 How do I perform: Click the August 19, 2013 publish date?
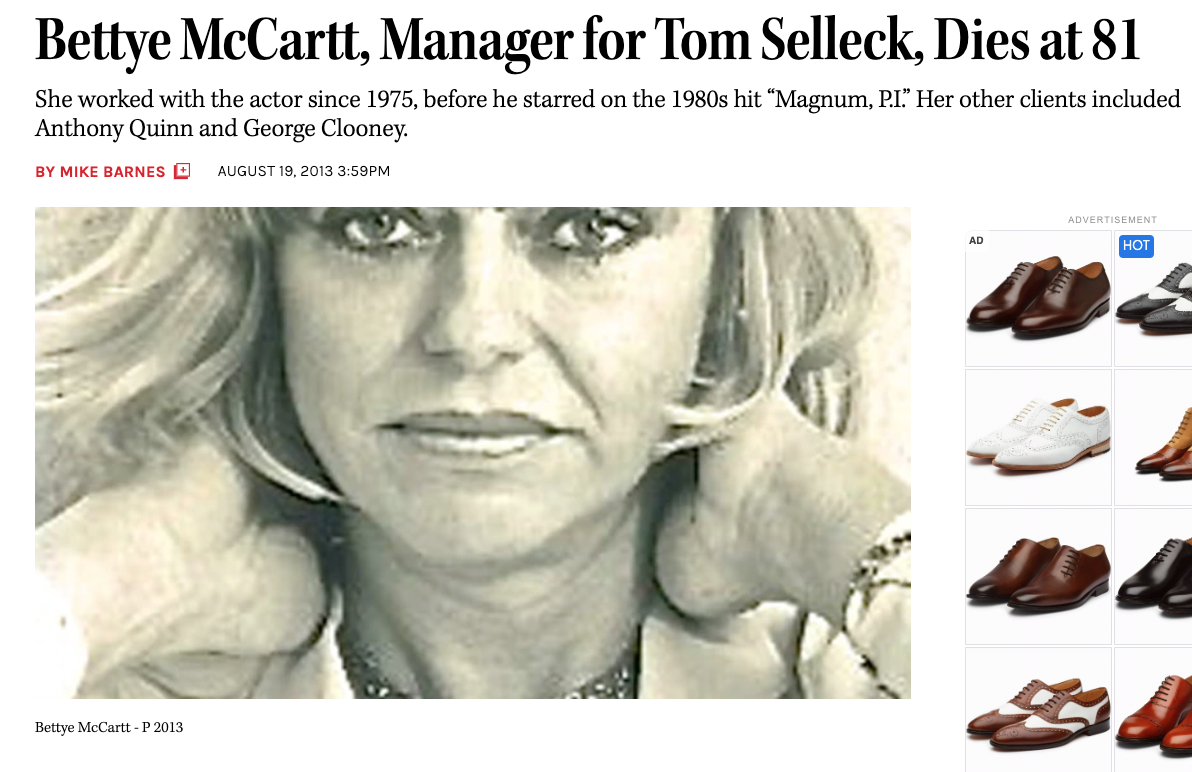pyautogui.click(x=303, y=171)
